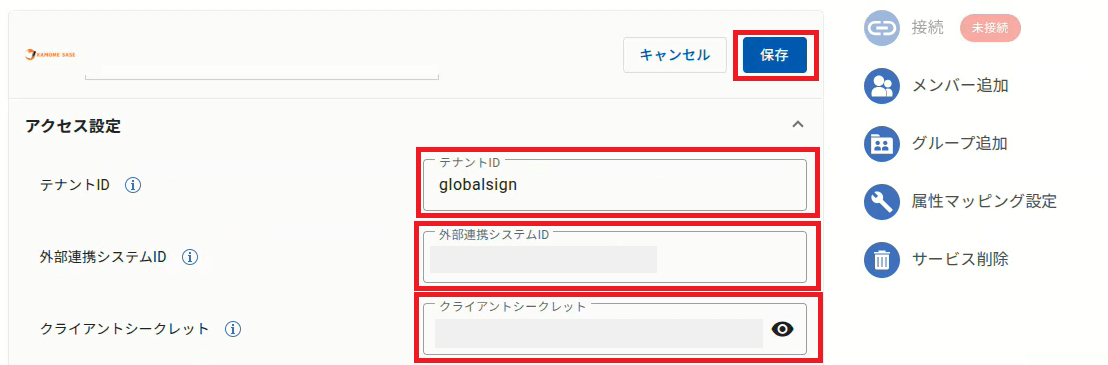Open グループ追加 text link
This screenshot has width=1108, height=365.
click(x=960, y=144)
